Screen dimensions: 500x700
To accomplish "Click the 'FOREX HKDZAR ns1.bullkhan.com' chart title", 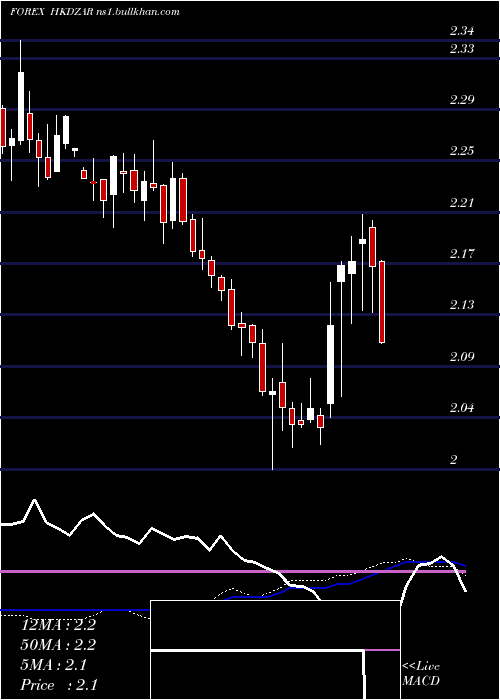I will click(x=95, y=12).
